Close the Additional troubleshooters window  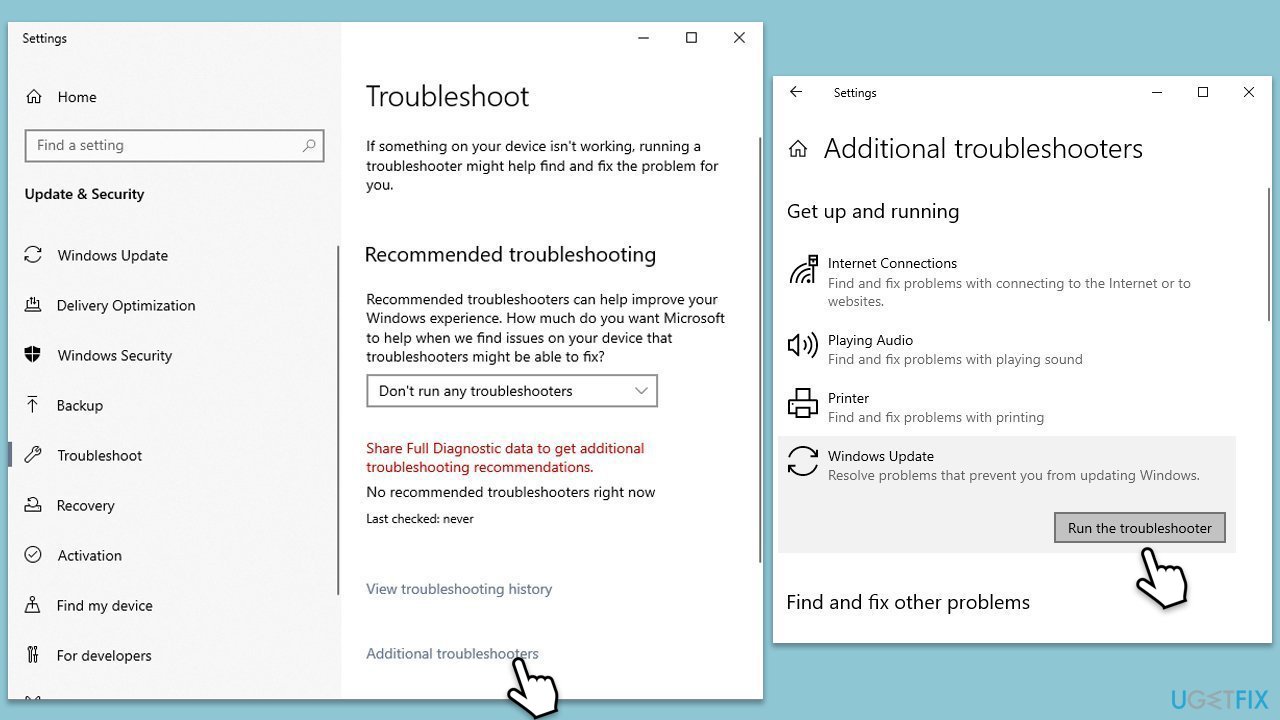click(x=1249, y=92)
